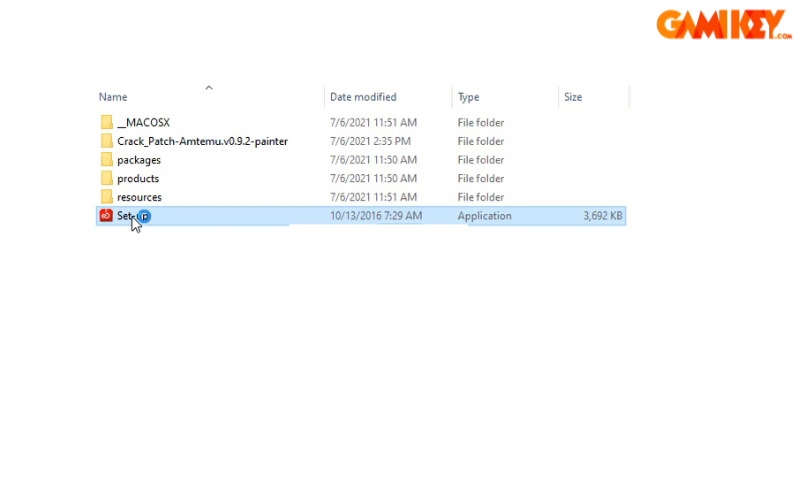Click the packages folder's date modified cell
This screenshot has width=800, height=500.
374,160
